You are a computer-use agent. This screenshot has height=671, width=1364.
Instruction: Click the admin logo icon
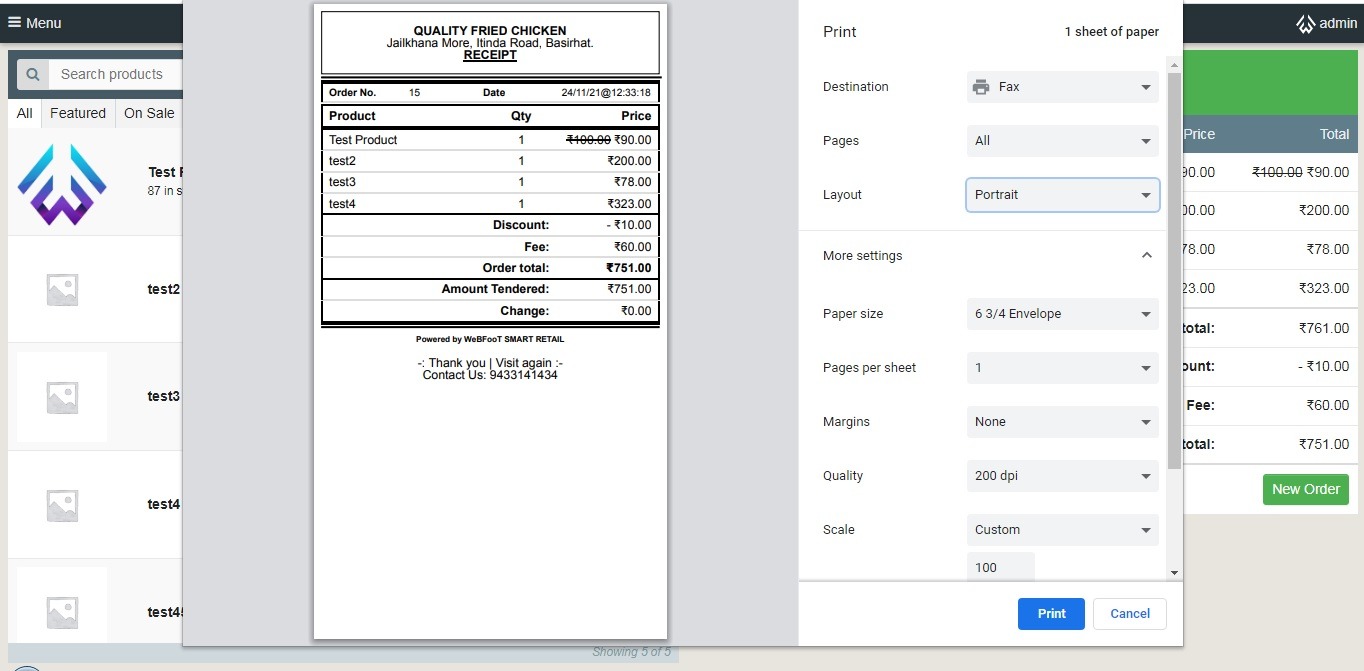(x=1305, y=24)
